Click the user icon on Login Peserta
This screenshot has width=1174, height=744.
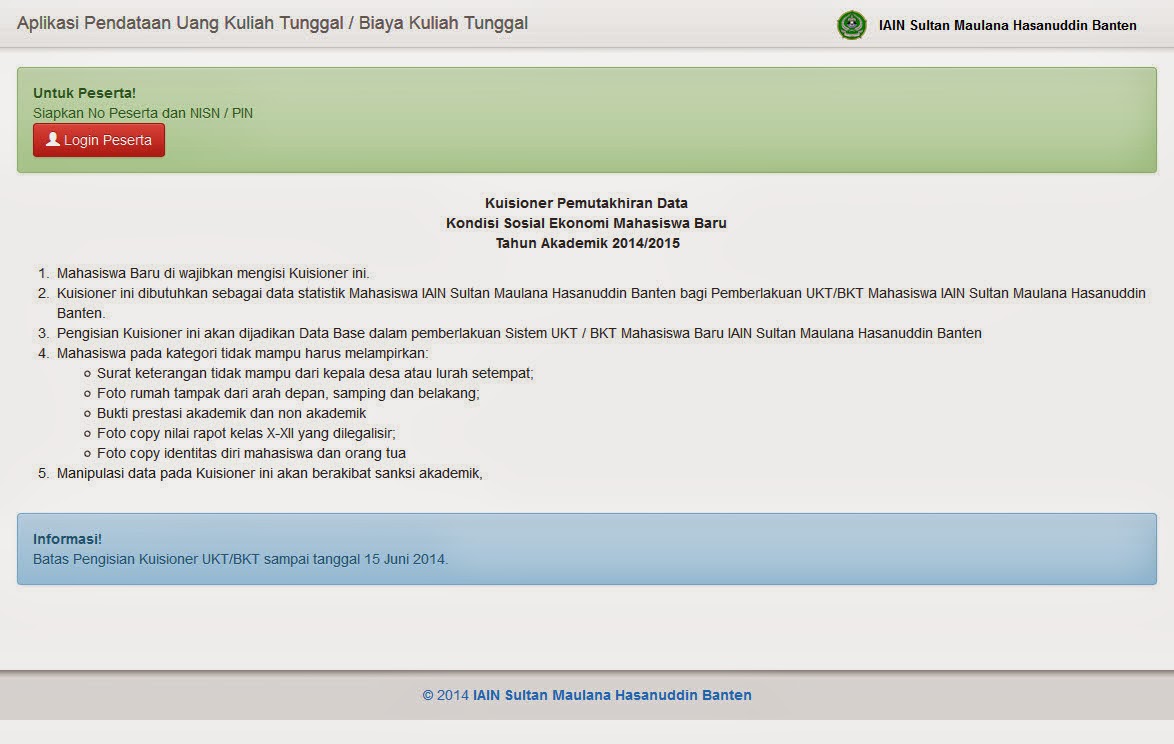click(52, 139)
